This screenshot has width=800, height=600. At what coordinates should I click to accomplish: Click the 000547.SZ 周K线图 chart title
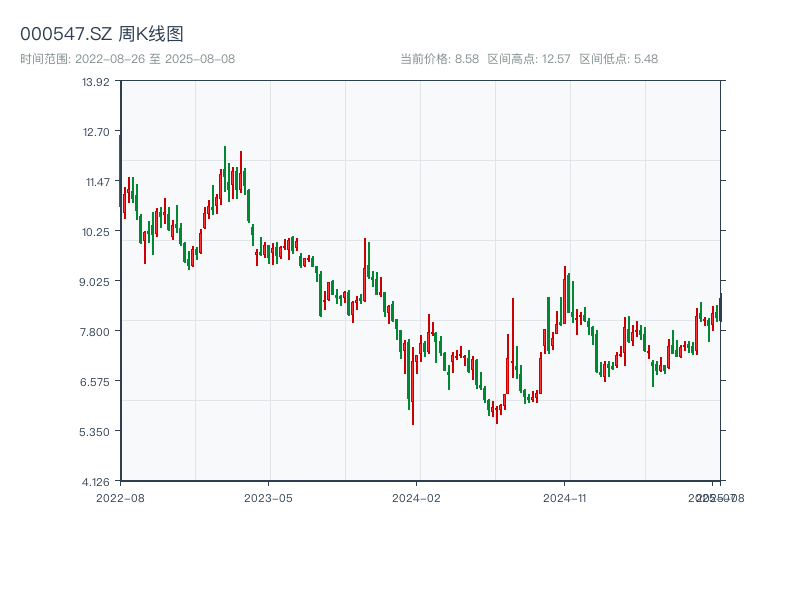tap(102, 35)
